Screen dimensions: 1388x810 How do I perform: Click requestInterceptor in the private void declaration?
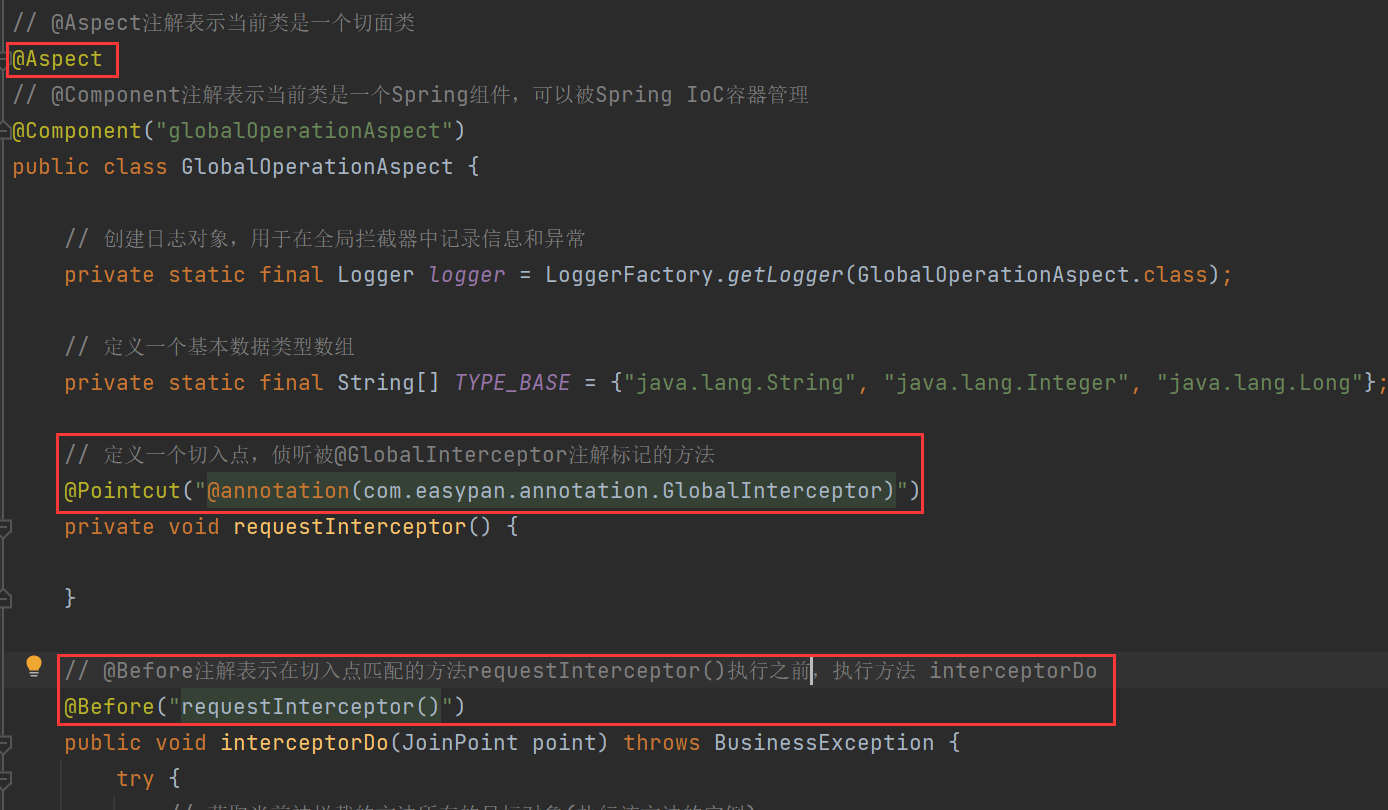coord(350,527)
